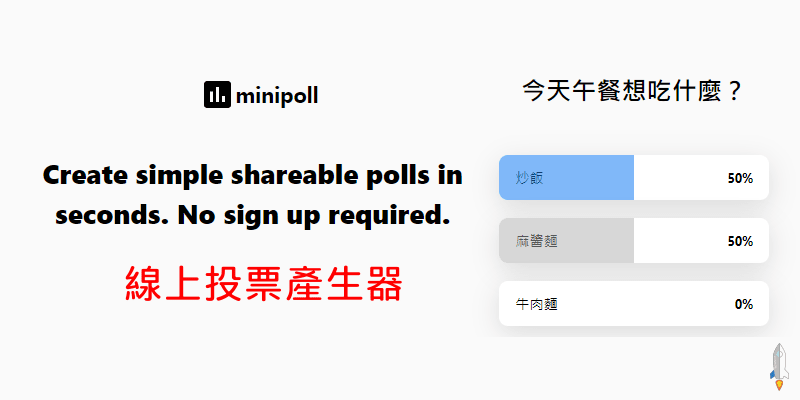Choose the 麻醬麵 option label
The height and width of the screenshot is (400, 800).
[536, 241]
